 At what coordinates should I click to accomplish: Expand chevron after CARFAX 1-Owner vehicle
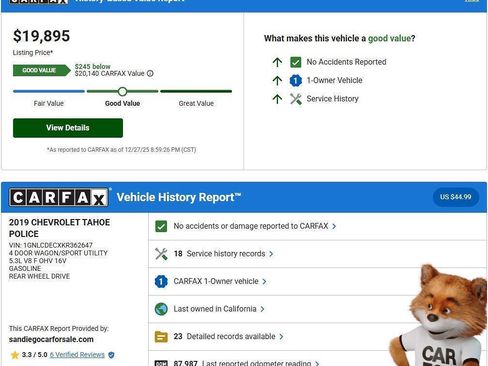264,282
